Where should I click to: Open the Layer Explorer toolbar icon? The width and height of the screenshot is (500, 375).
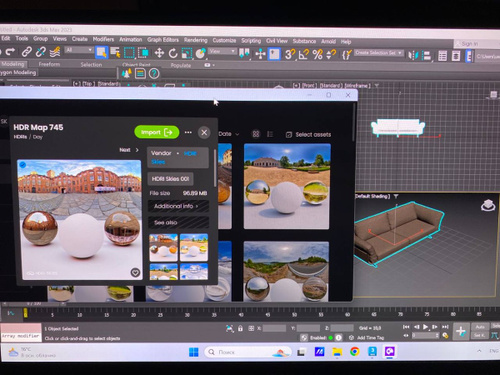[x=456, y=56]
